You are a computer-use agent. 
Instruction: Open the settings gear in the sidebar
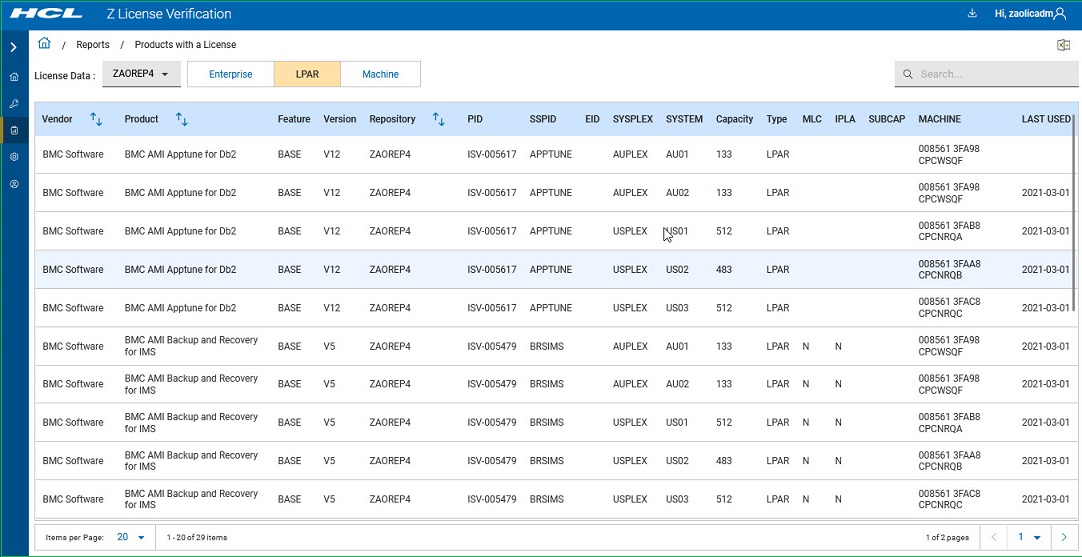(13, 157)
